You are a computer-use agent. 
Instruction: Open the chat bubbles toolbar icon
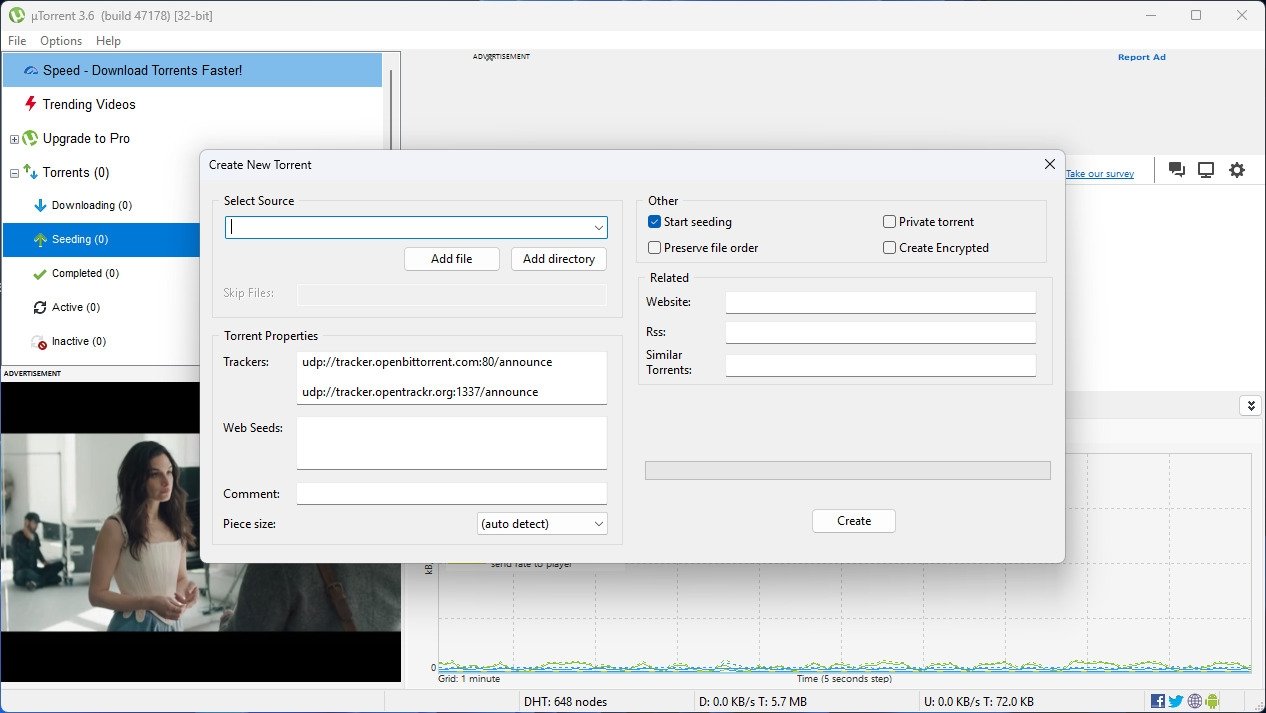[x=1177, y=170]
